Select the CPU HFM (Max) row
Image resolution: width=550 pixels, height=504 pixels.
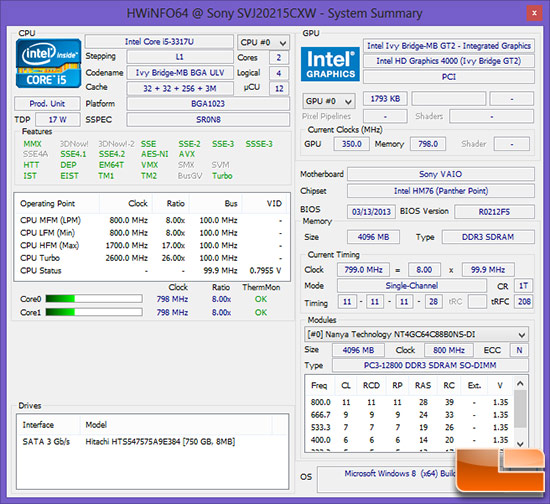152,246
